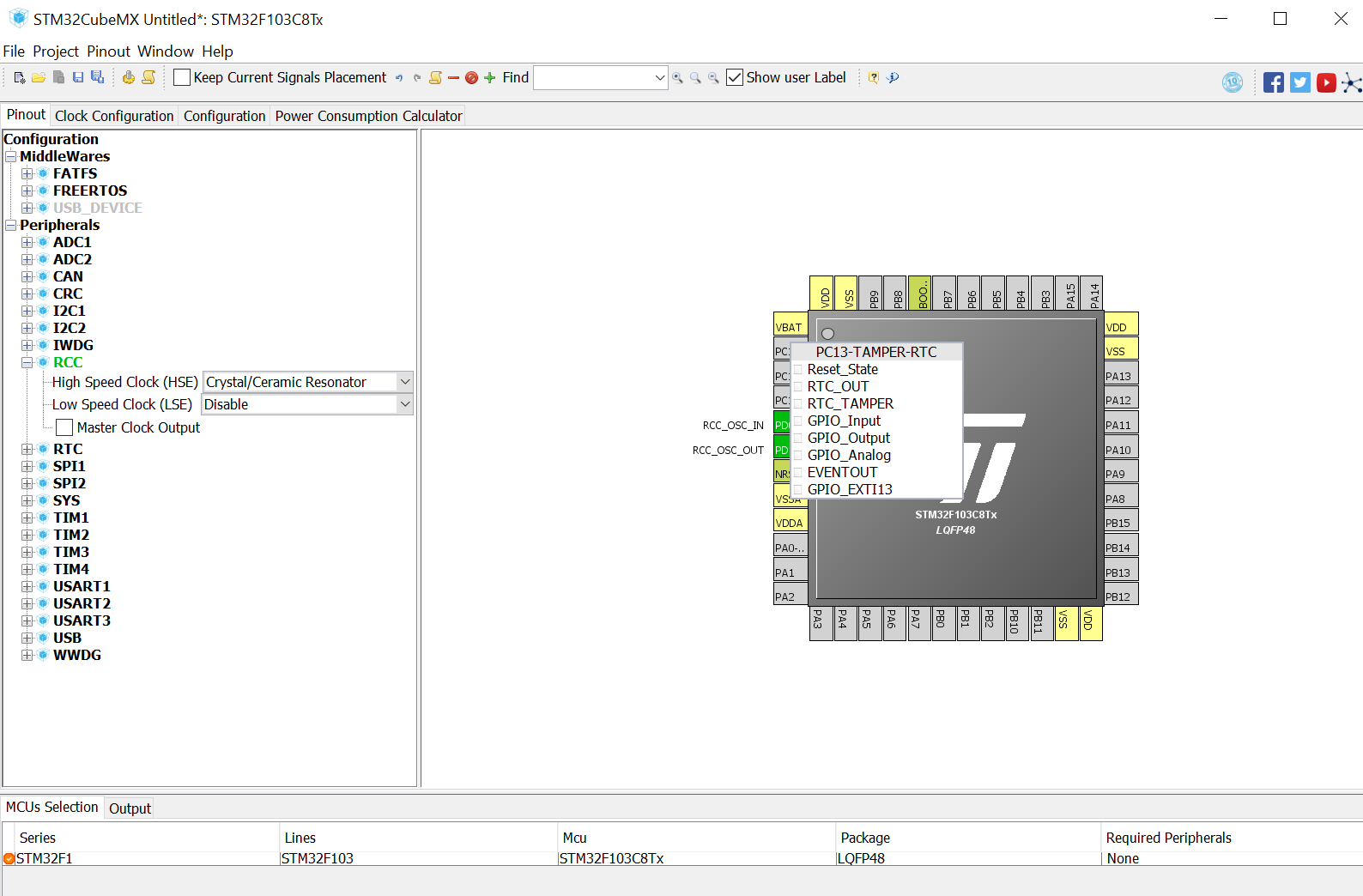Click the scroll icon next to Redo
This screenshot has height=896, width=1363.
(435, 78)
